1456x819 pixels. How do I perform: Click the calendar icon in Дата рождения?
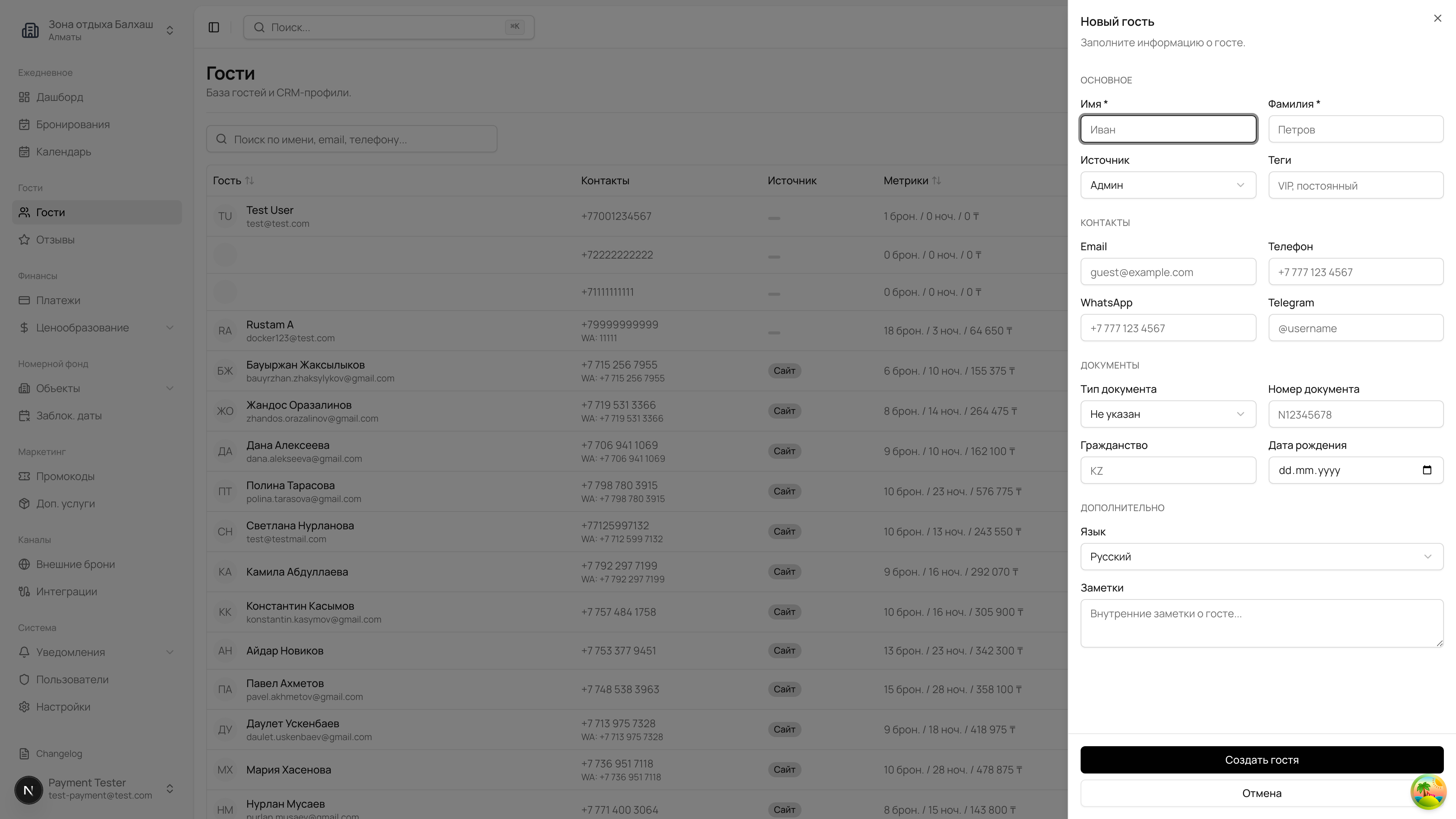click(x=1426, y=470)
